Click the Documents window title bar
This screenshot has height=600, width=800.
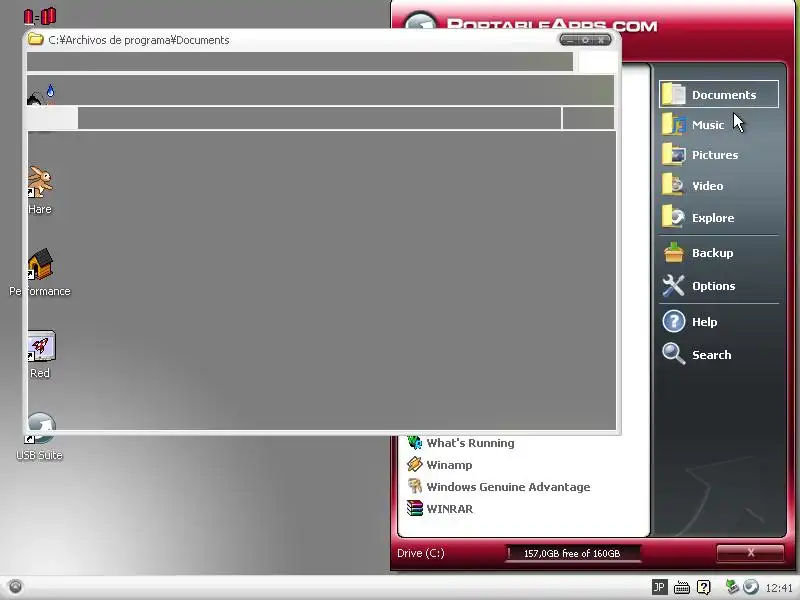(322, 40)
